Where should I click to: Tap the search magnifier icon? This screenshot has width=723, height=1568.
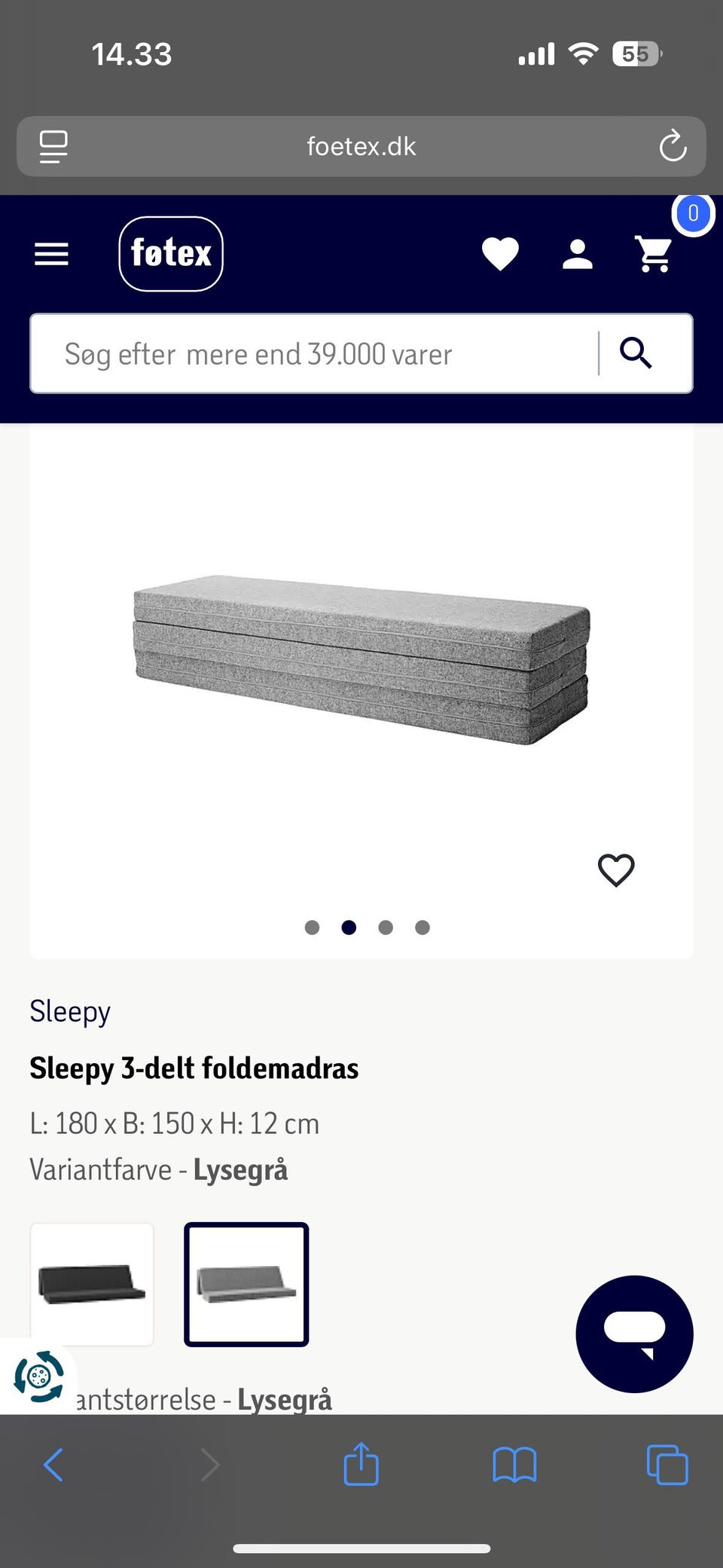(x=636, y=353)
